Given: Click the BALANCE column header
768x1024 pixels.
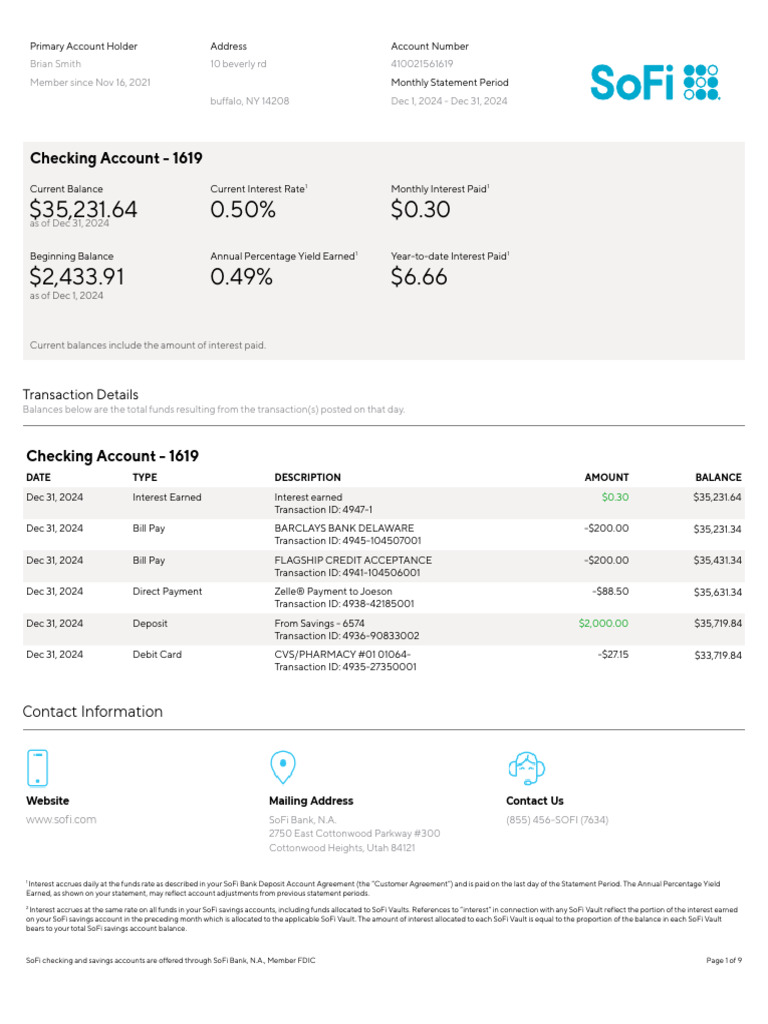Looking at the screenshot, I should click(718, 478).
